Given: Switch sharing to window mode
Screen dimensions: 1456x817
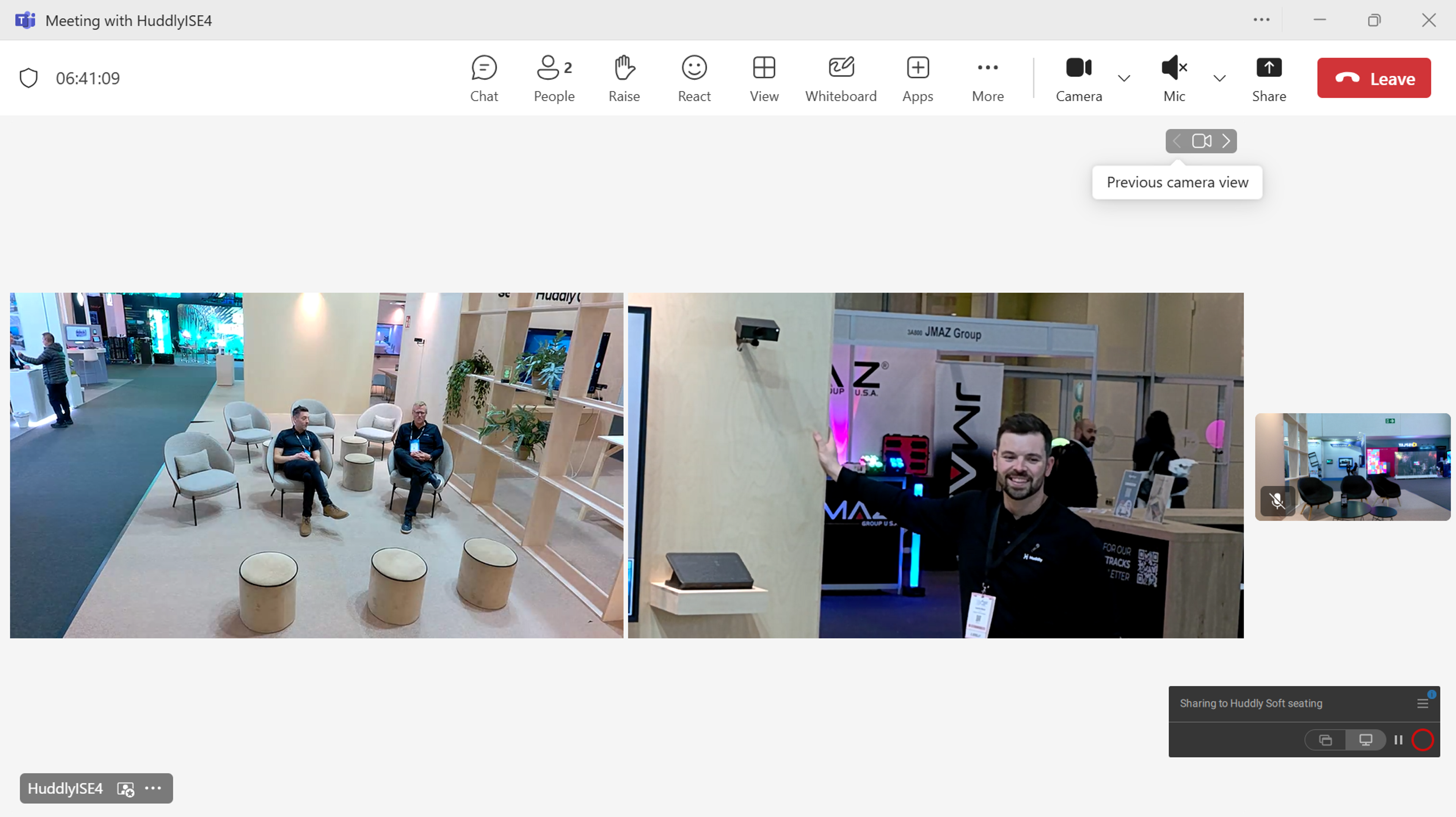Looking at the screenshot, I should pos(1326,740).
